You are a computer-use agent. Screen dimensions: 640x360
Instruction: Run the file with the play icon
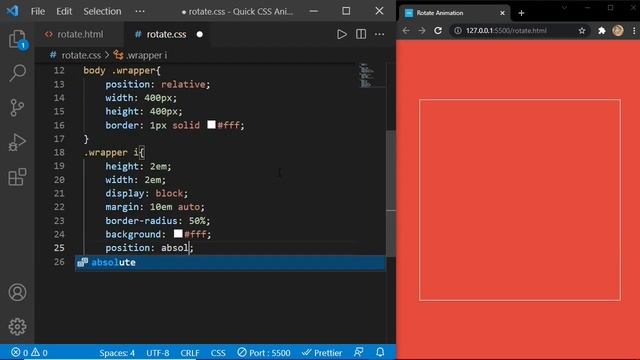[x=342, y=34]
